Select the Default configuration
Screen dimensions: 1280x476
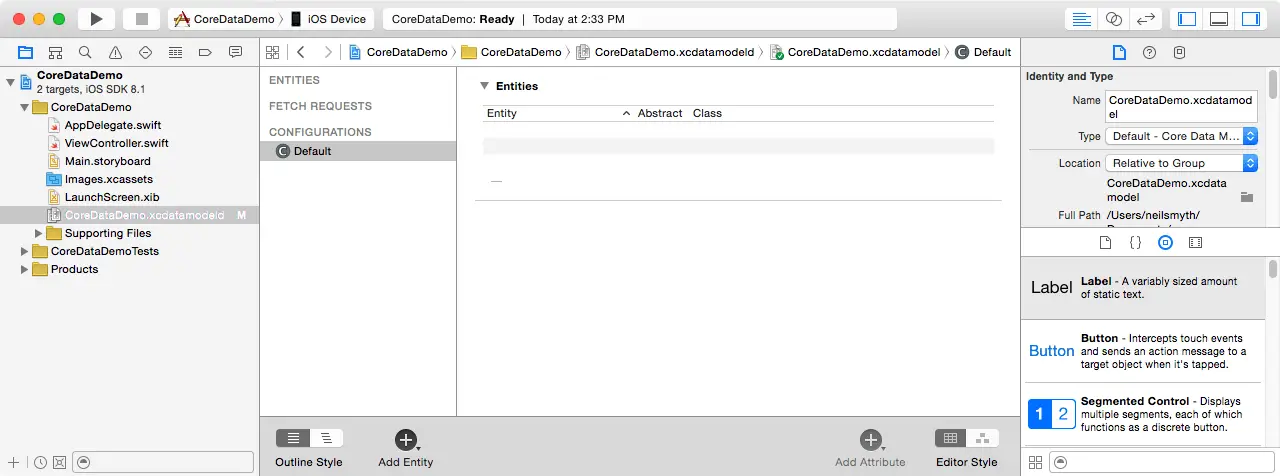pos(312,151)
